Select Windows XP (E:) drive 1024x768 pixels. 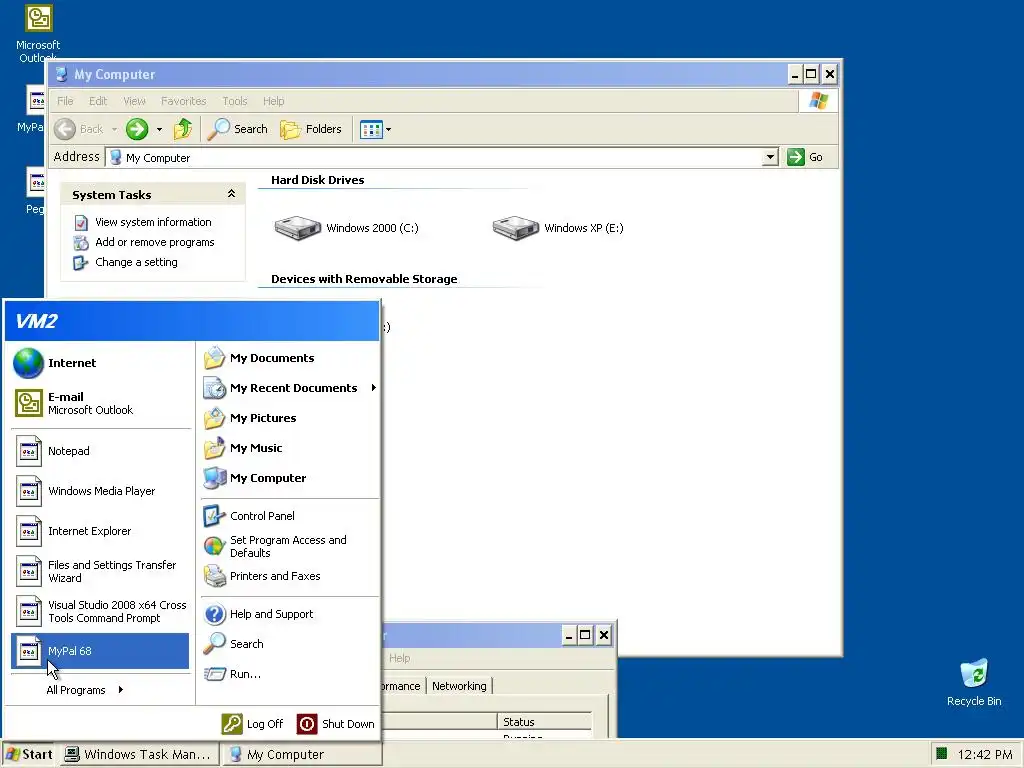558,228
